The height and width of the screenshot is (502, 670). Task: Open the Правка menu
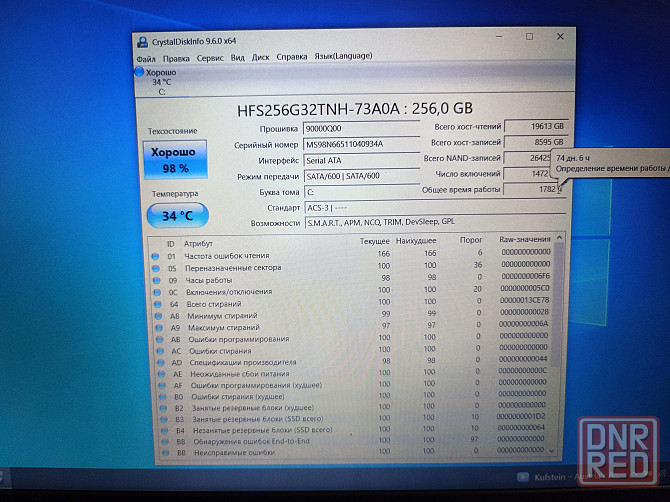tap(176, 59)
